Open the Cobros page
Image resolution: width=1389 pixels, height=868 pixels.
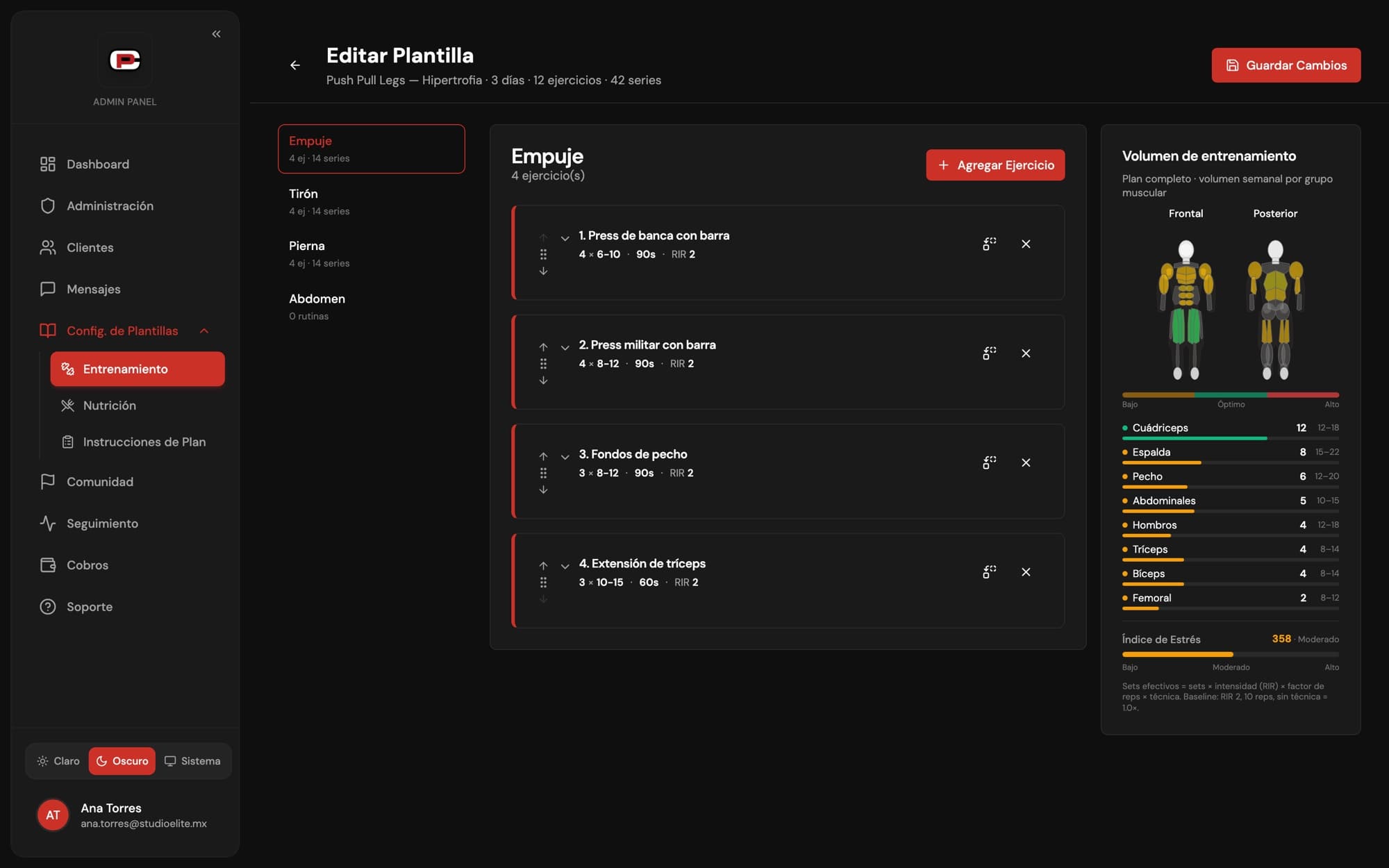[125, 565]
